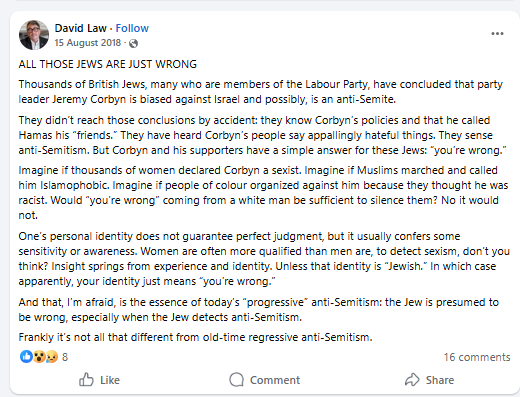The image size is (520, 397).
Task: Click the paragraph starting "Imagine if thousands"
Action: tap(263, 193)
